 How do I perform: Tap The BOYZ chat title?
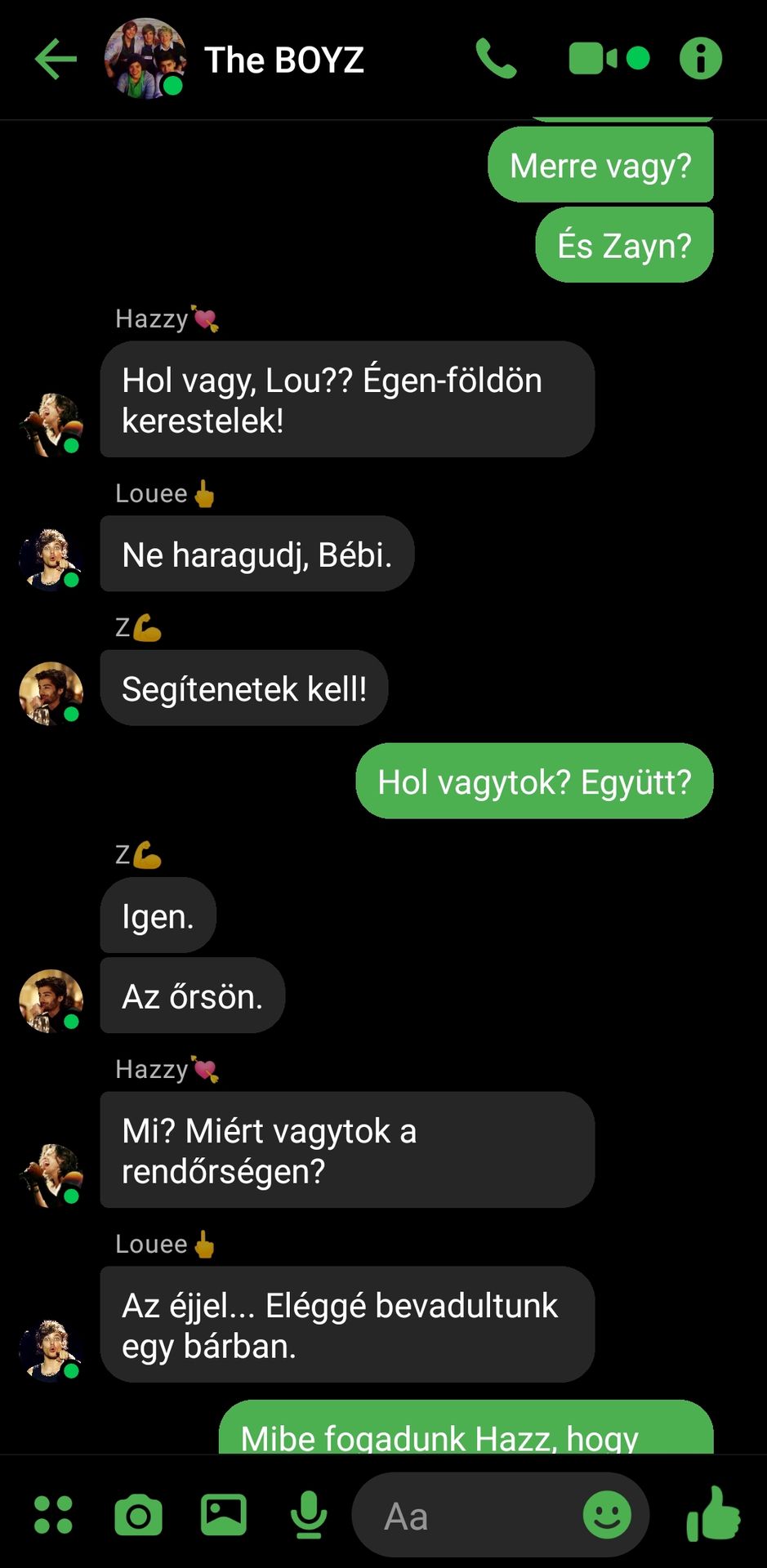coord(283,60)
